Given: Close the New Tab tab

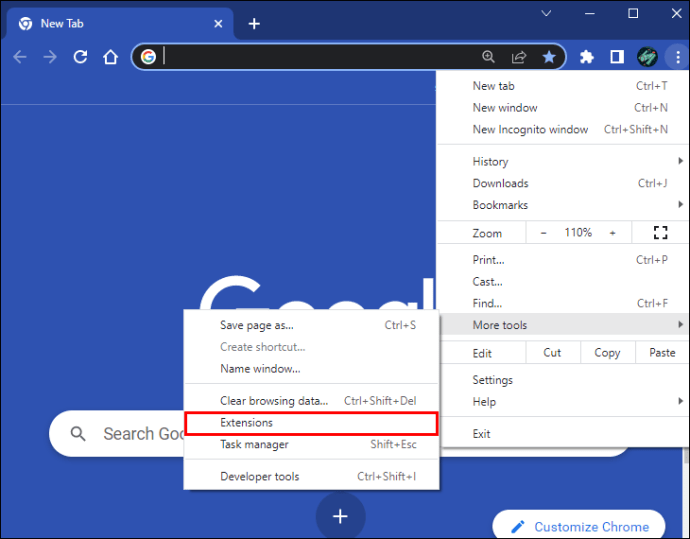Looking at the screenshot, I should click(218, 24).
